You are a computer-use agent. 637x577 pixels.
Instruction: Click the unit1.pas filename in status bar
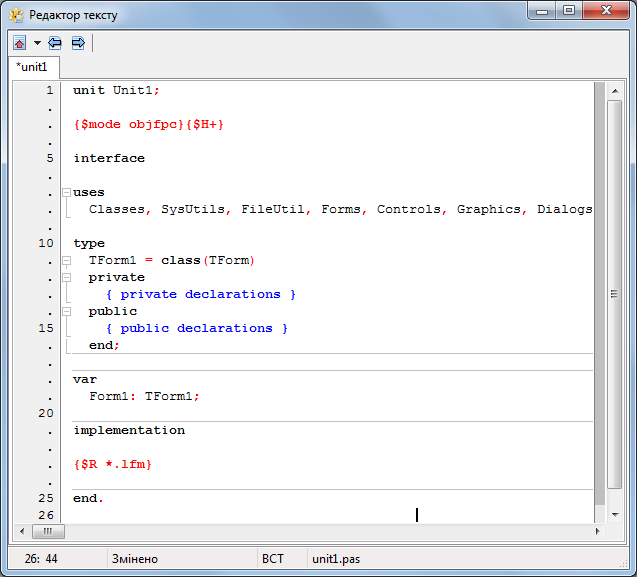[x=336, y=559]
